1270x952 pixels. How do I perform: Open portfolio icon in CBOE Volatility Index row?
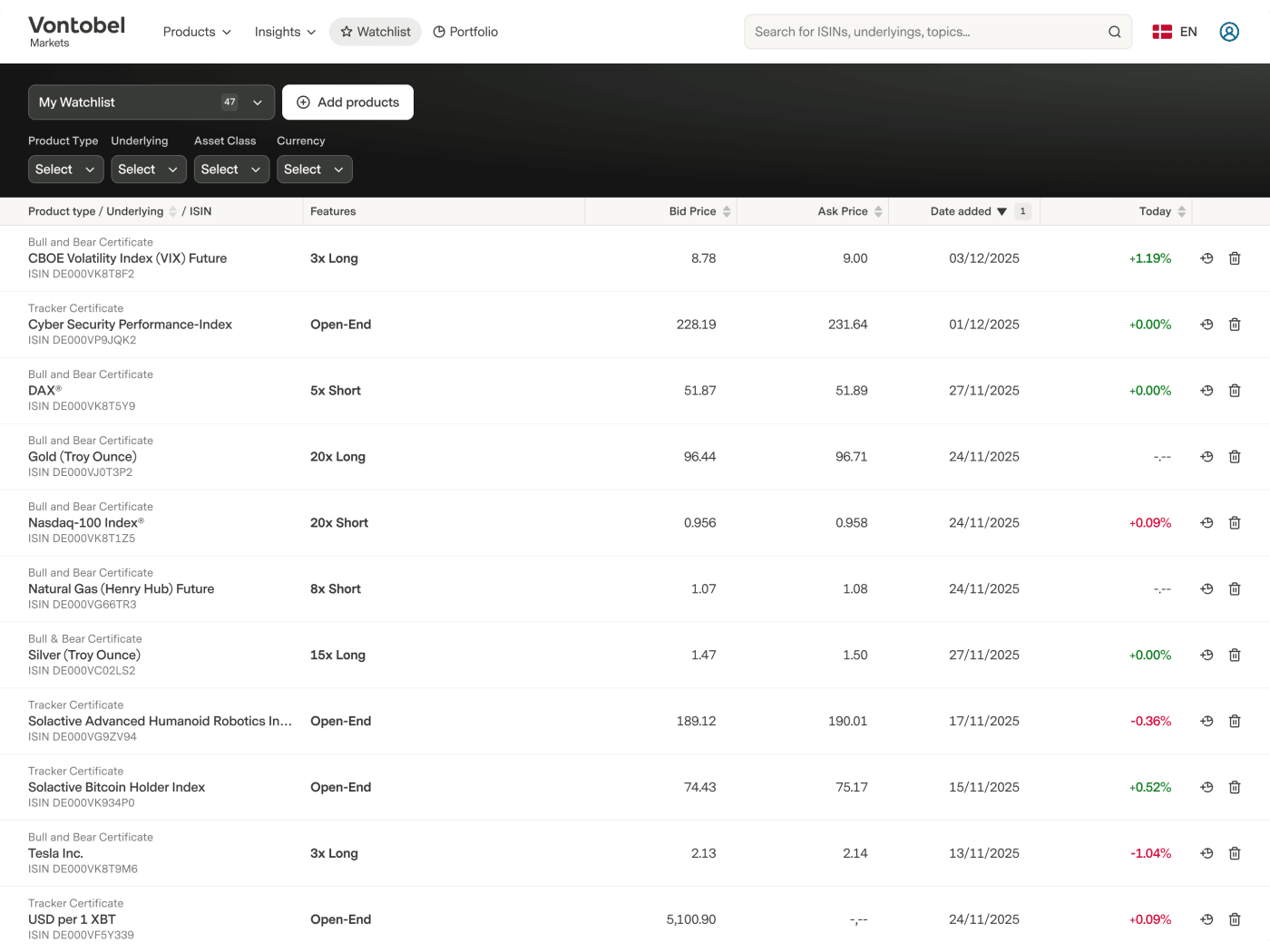click(x=1206, y=258)
